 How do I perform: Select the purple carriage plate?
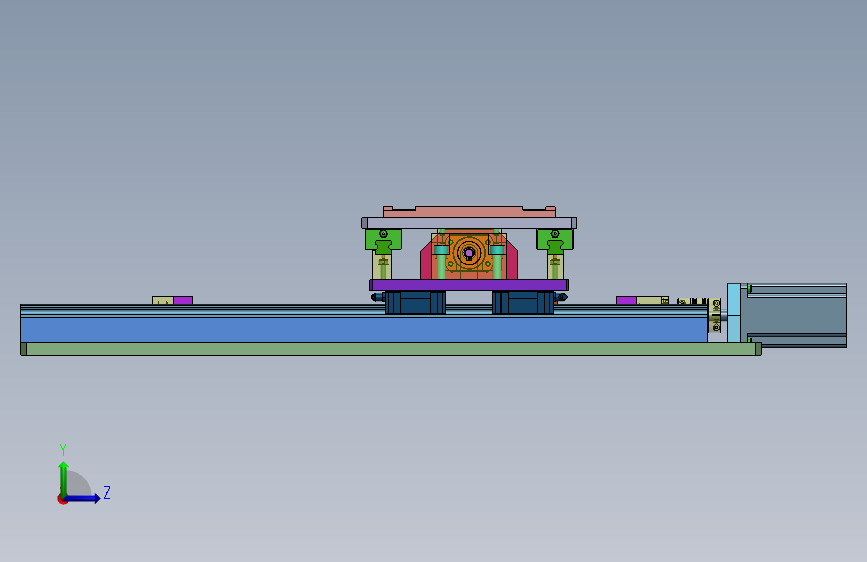pos(469,285)
